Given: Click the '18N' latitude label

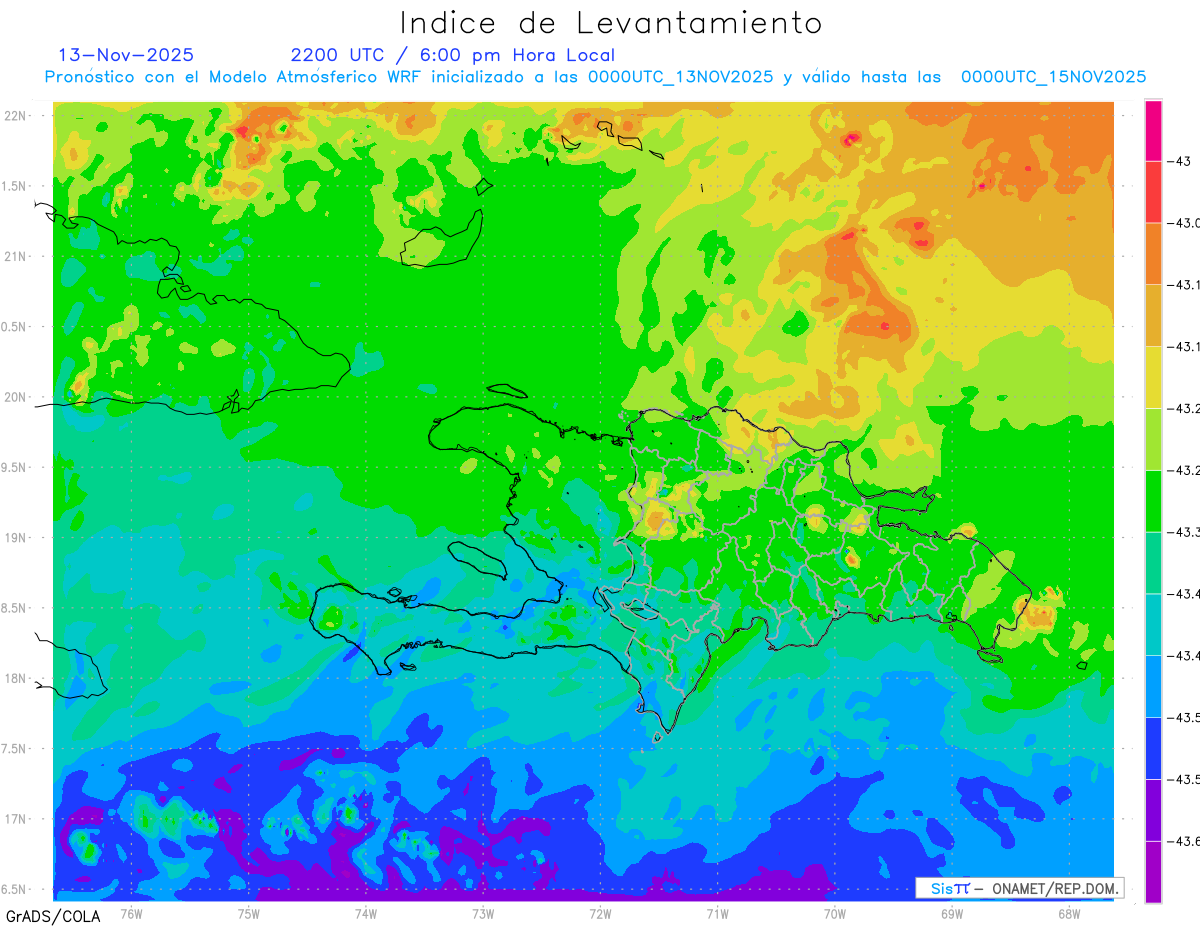Looking at the screenshot, I should coord(17,678).
